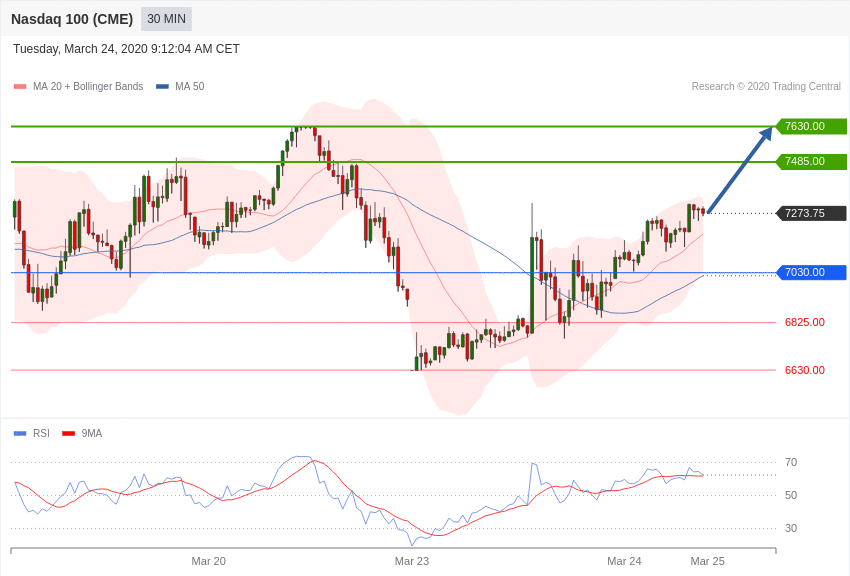Click the MA 50 legend label

tap(190, 86)
